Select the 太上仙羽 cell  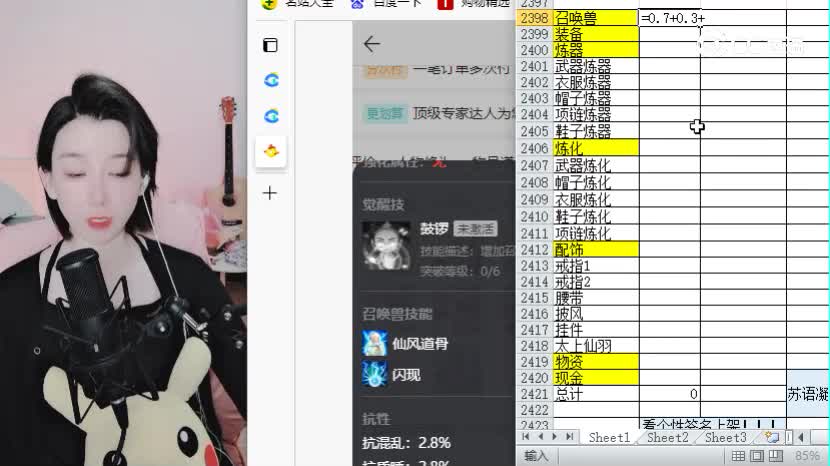[x=596, y=346]
